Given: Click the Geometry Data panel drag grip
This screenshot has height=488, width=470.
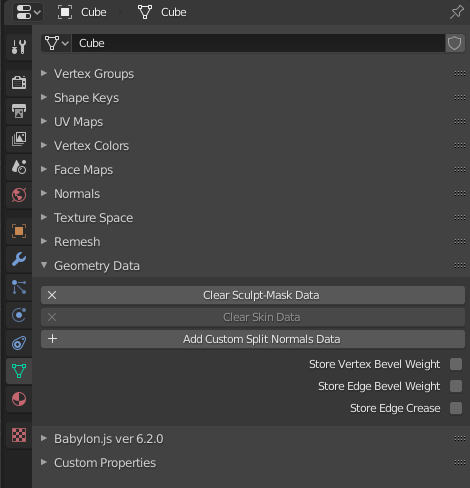Looking at the screenshot, I should coord(460,266).
